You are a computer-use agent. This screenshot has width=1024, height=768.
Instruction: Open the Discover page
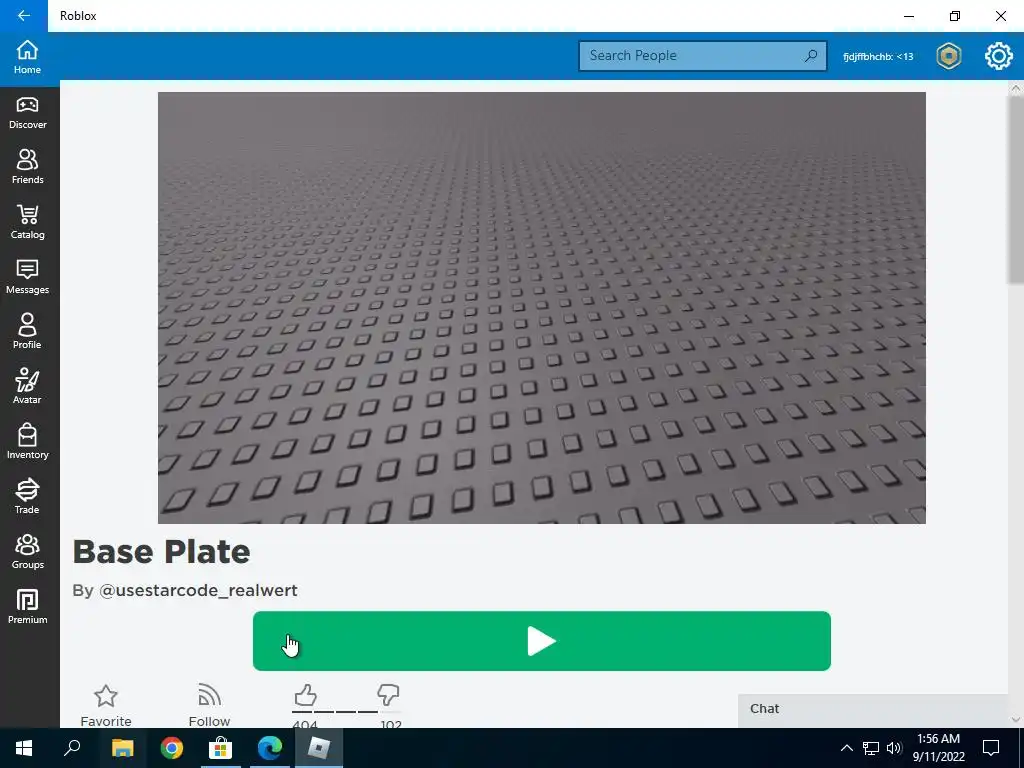[27, 113]
